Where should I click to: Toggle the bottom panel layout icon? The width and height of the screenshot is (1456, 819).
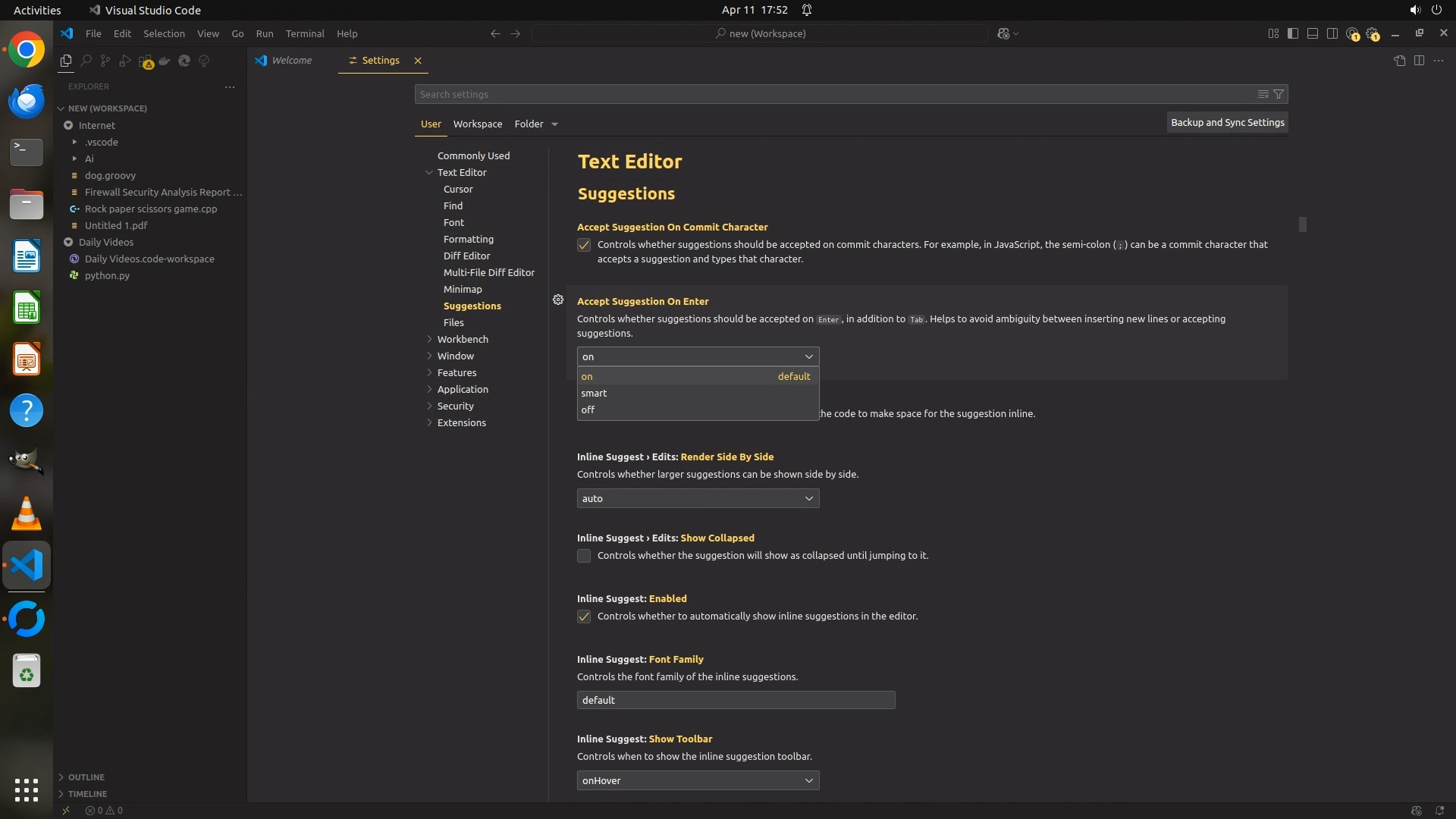1312,33
